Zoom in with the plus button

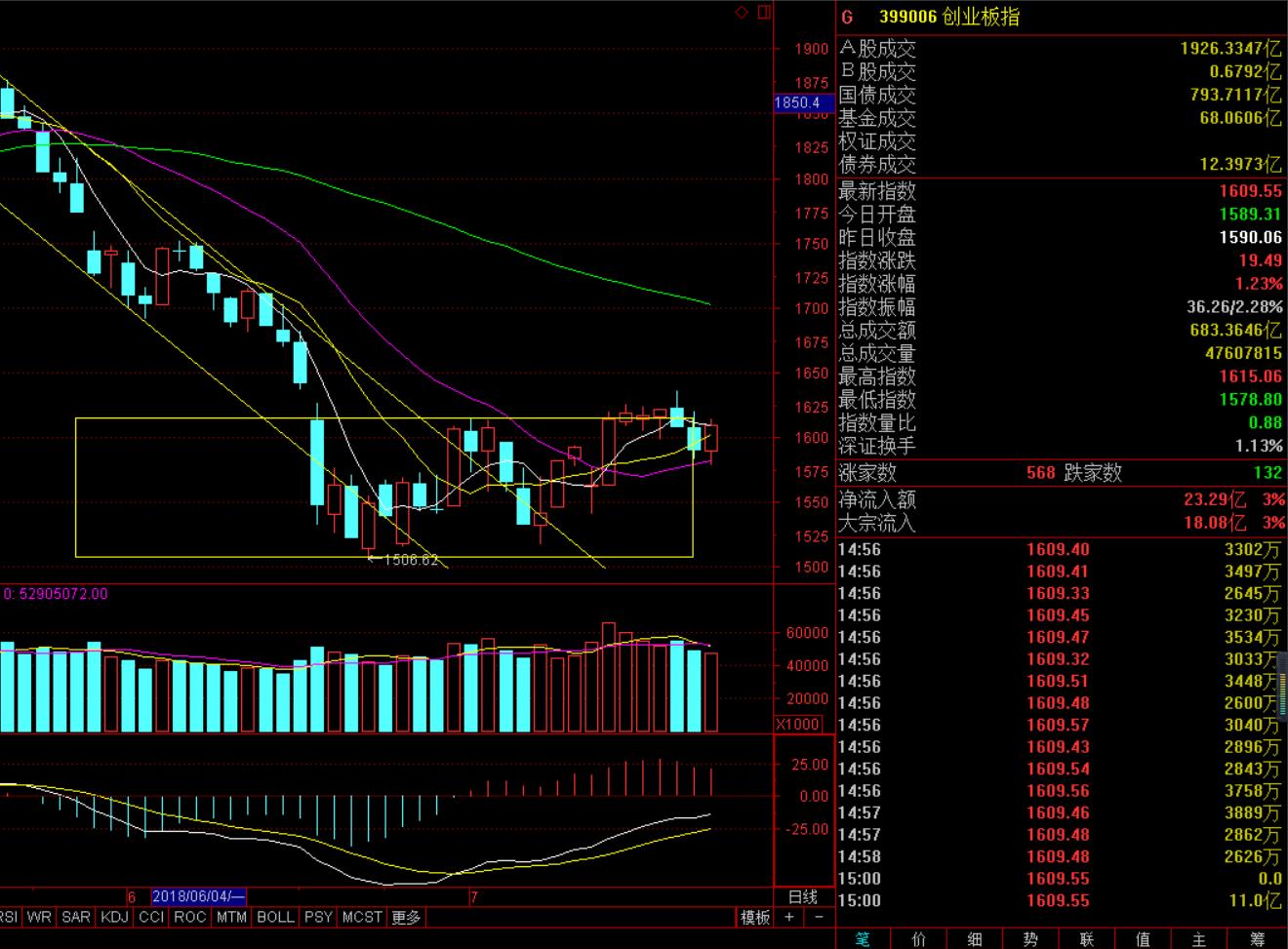click(x=789, y=917)
